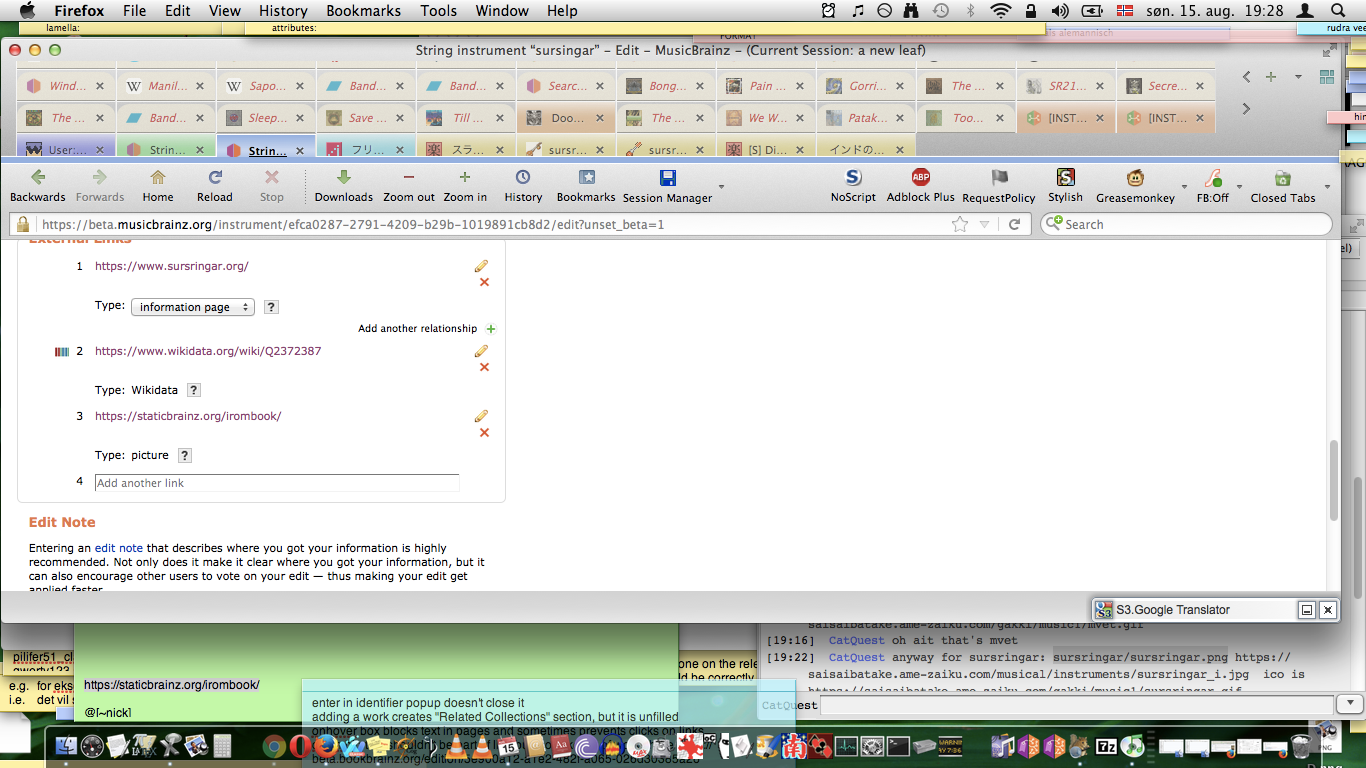Close the 'Gorri...' tab
Image resolution: width=1366 pixels, height=768 pixels.
click(x=900, y=86)
